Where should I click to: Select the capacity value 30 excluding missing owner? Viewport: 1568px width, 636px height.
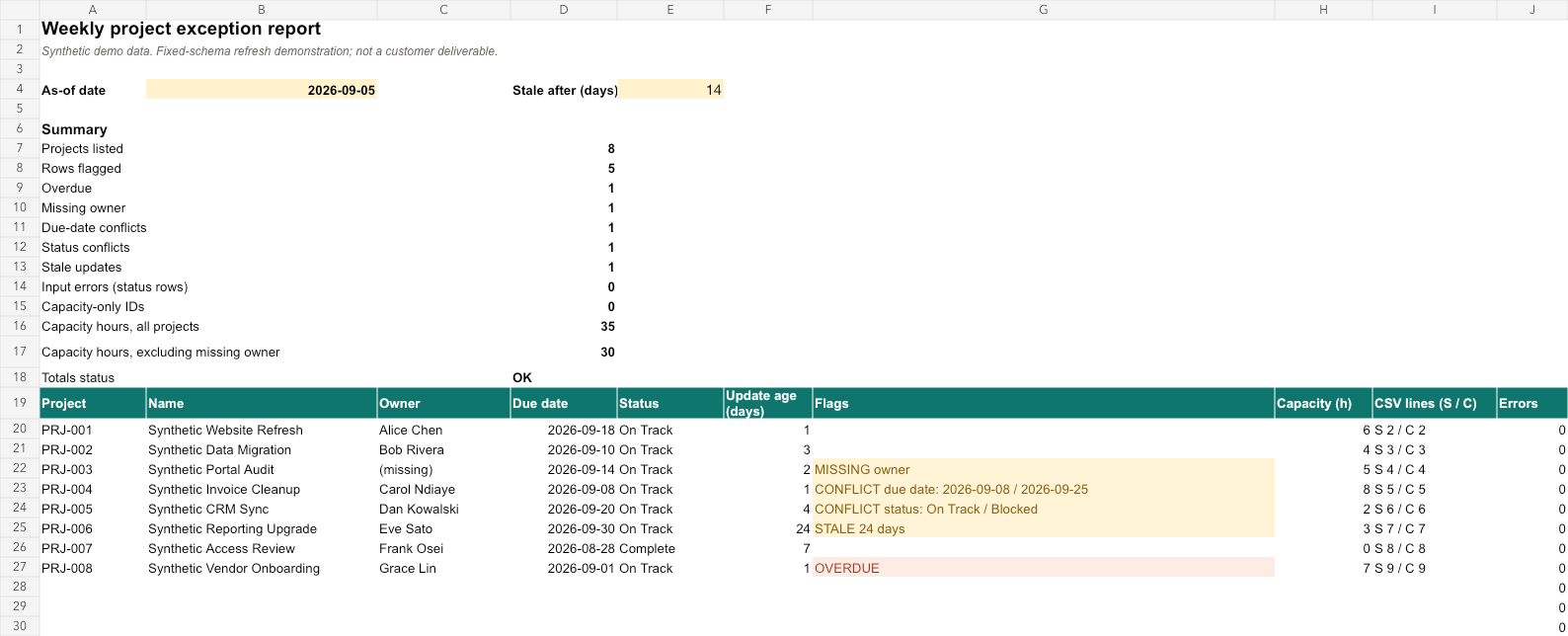[564, 353]
